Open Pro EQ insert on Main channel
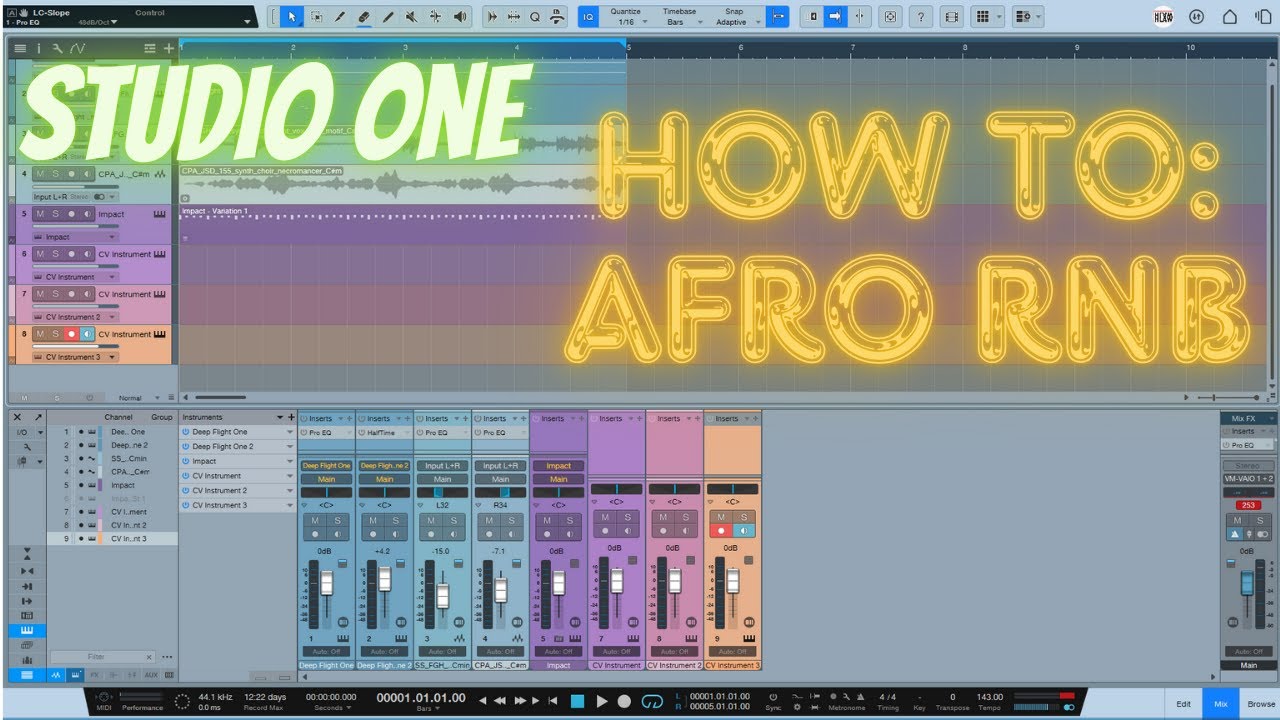The image size is (1280, 720). [x=1248, y=445]
